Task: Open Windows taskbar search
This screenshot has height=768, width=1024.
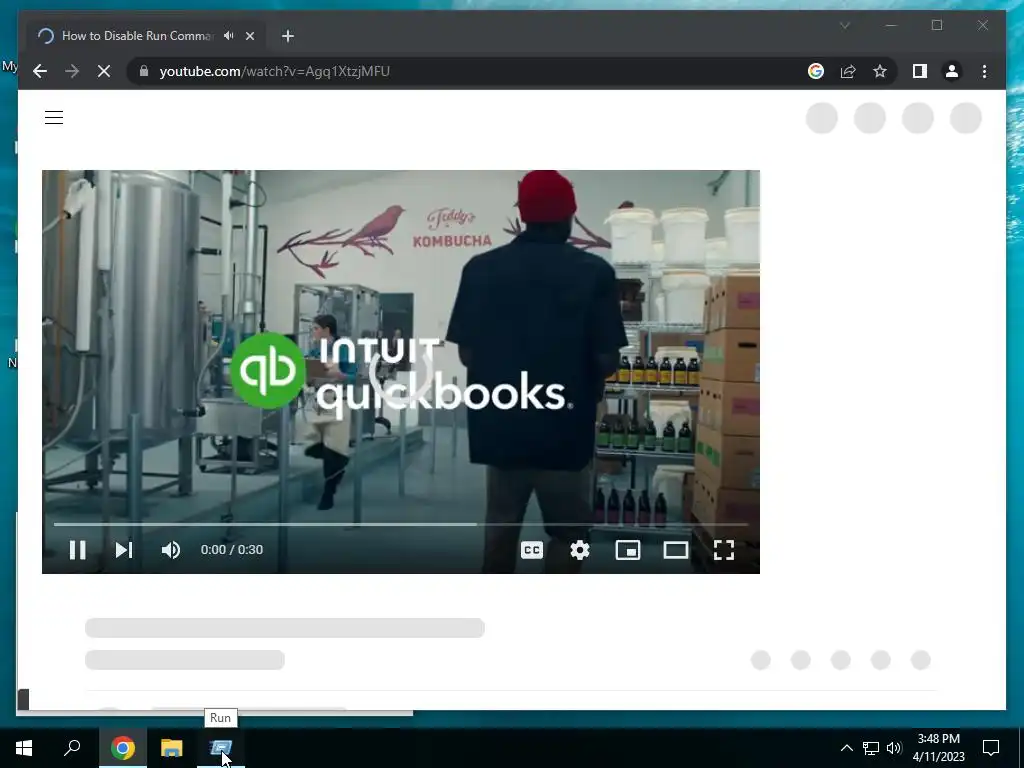Action: 72,748
